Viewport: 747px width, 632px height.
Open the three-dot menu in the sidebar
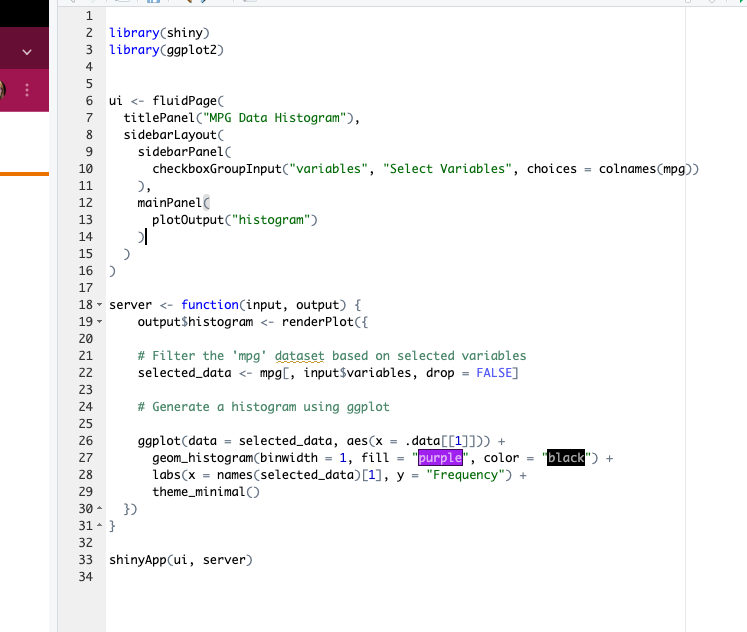(x=27, y=90)
